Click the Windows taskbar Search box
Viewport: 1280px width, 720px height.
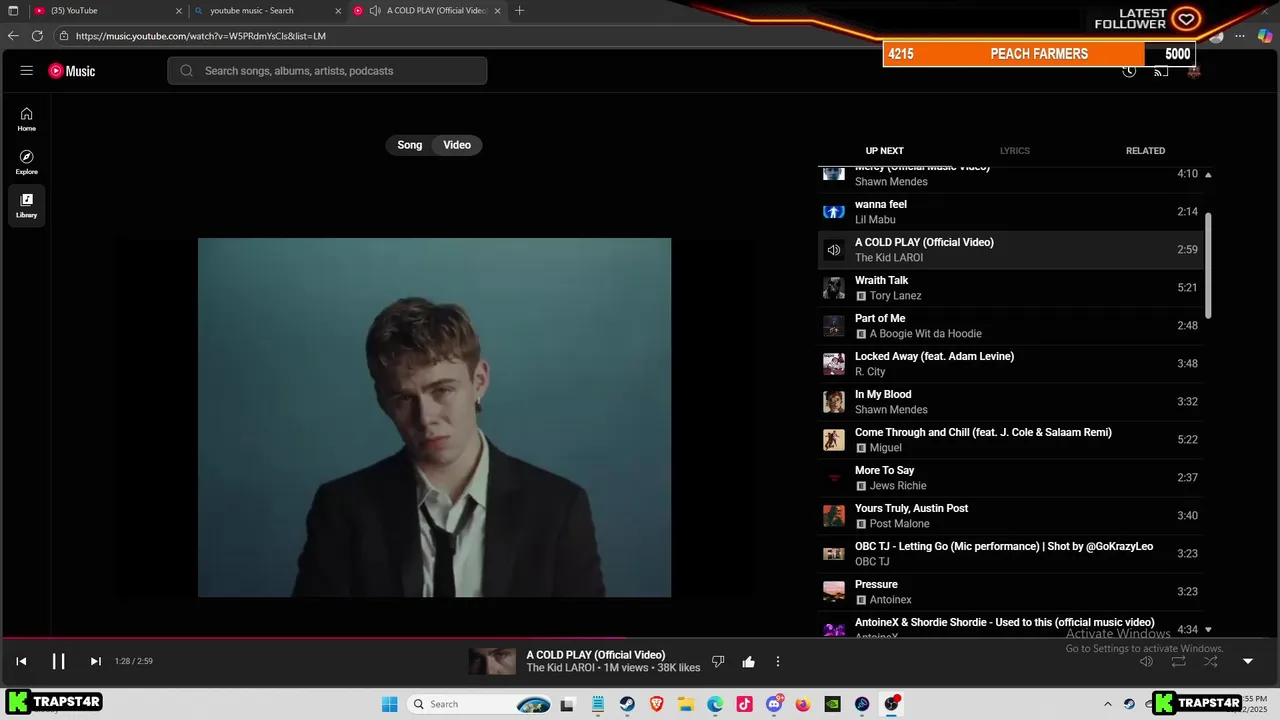tap(480, 704)
